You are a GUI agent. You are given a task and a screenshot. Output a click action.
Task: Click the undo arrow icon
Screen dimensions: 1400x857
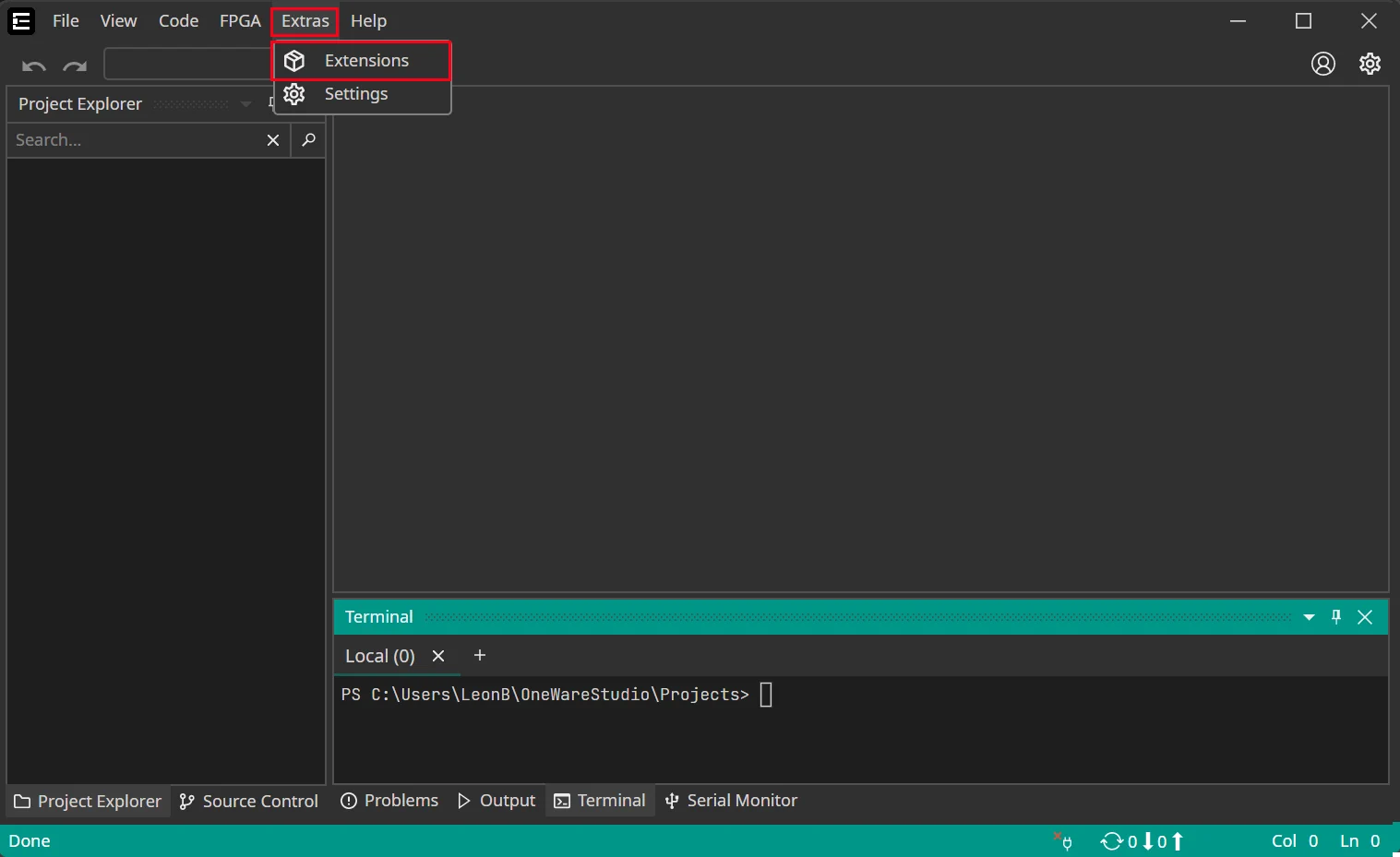[x=34, y=65]
